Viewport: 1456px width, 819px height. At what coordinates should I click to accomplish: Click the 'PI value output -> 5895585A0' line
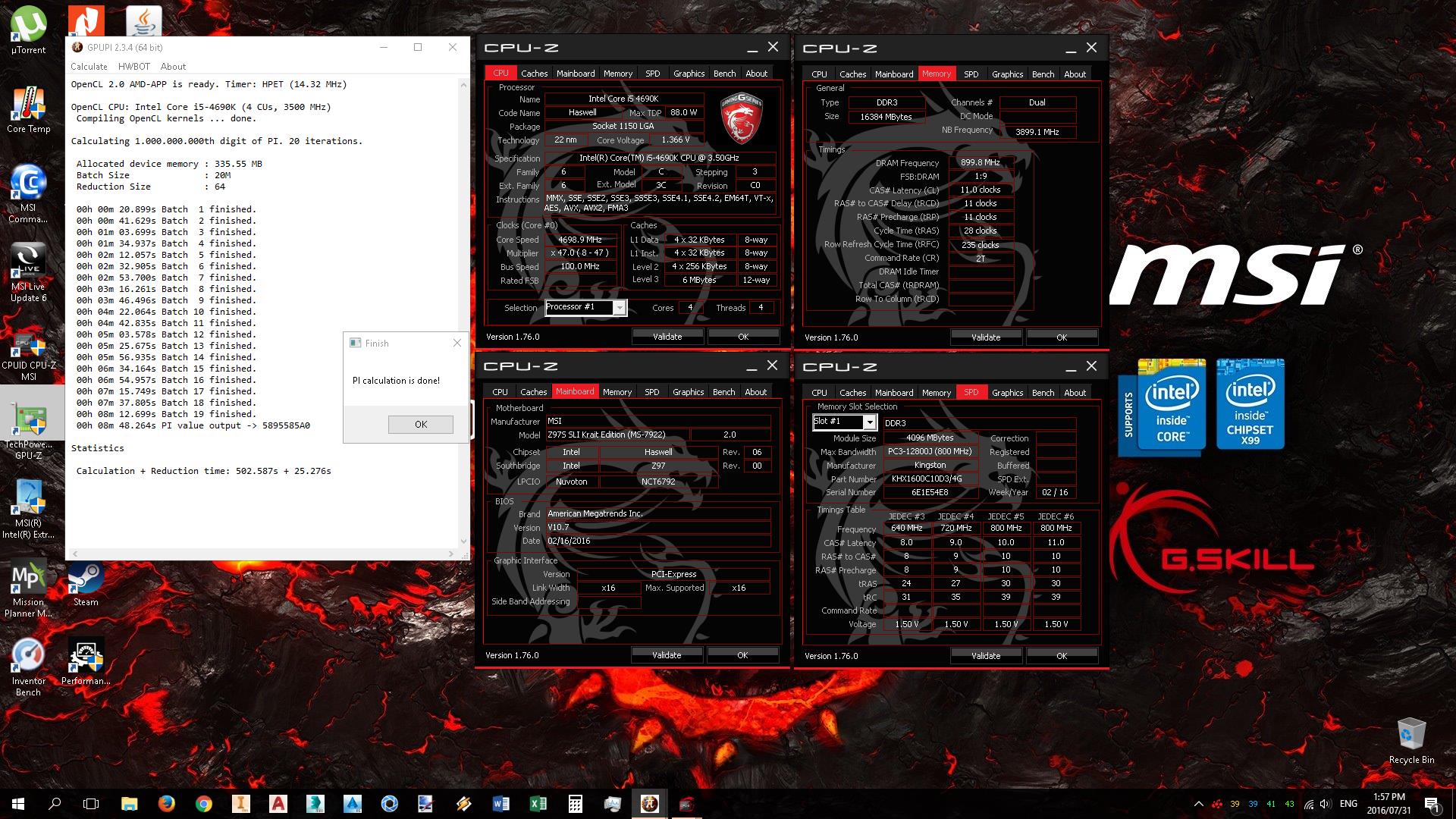click(x=193, y=425)
